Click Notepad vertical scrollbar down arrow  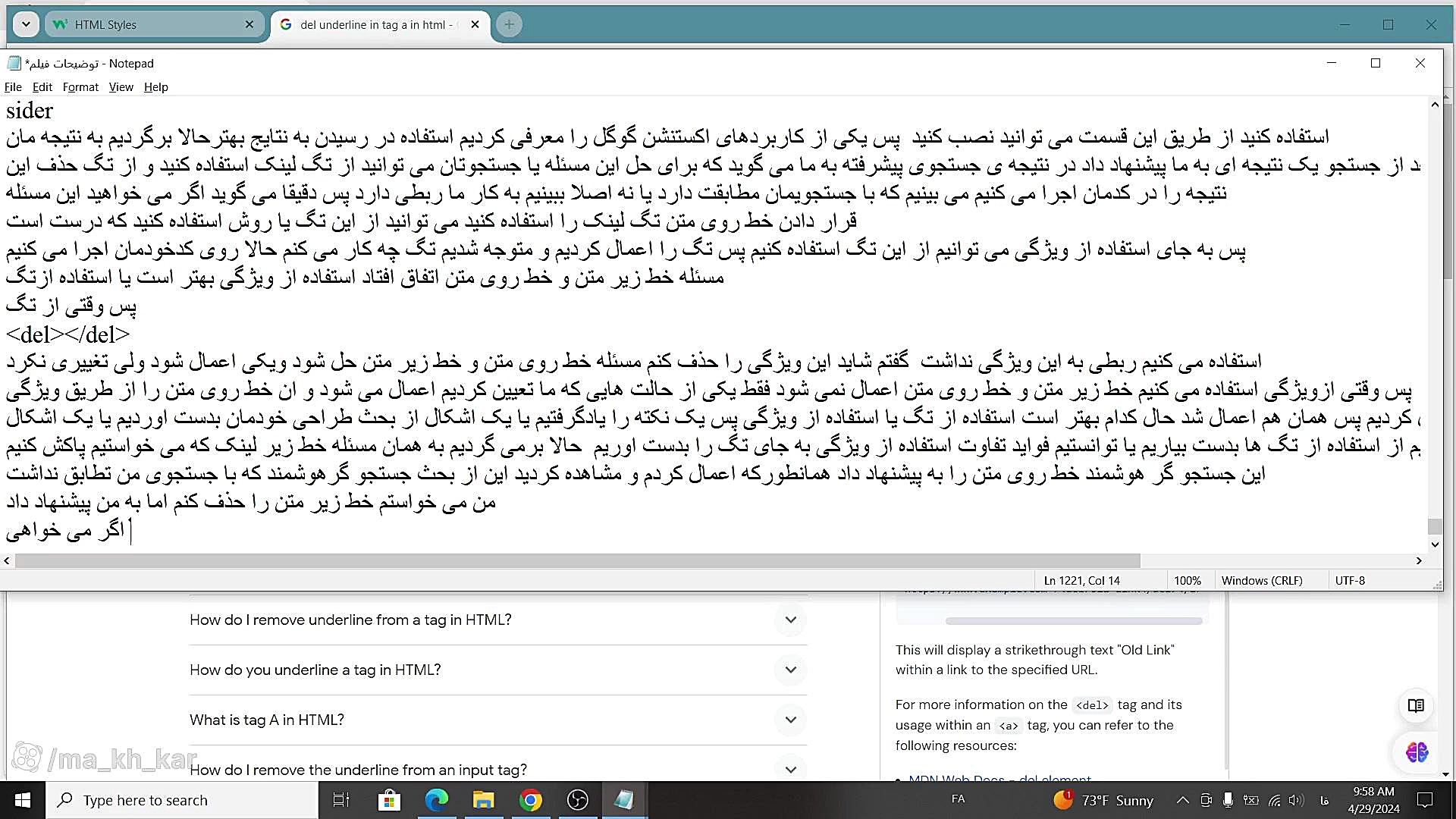(1435, 544)
